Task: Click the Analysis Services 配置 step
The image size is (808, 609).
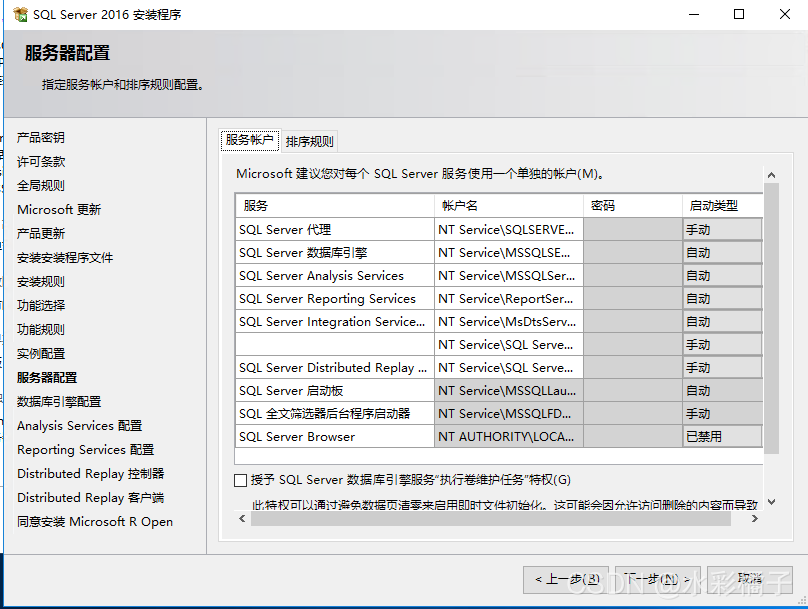Action: pyautogui.click(x=79, y=426)
